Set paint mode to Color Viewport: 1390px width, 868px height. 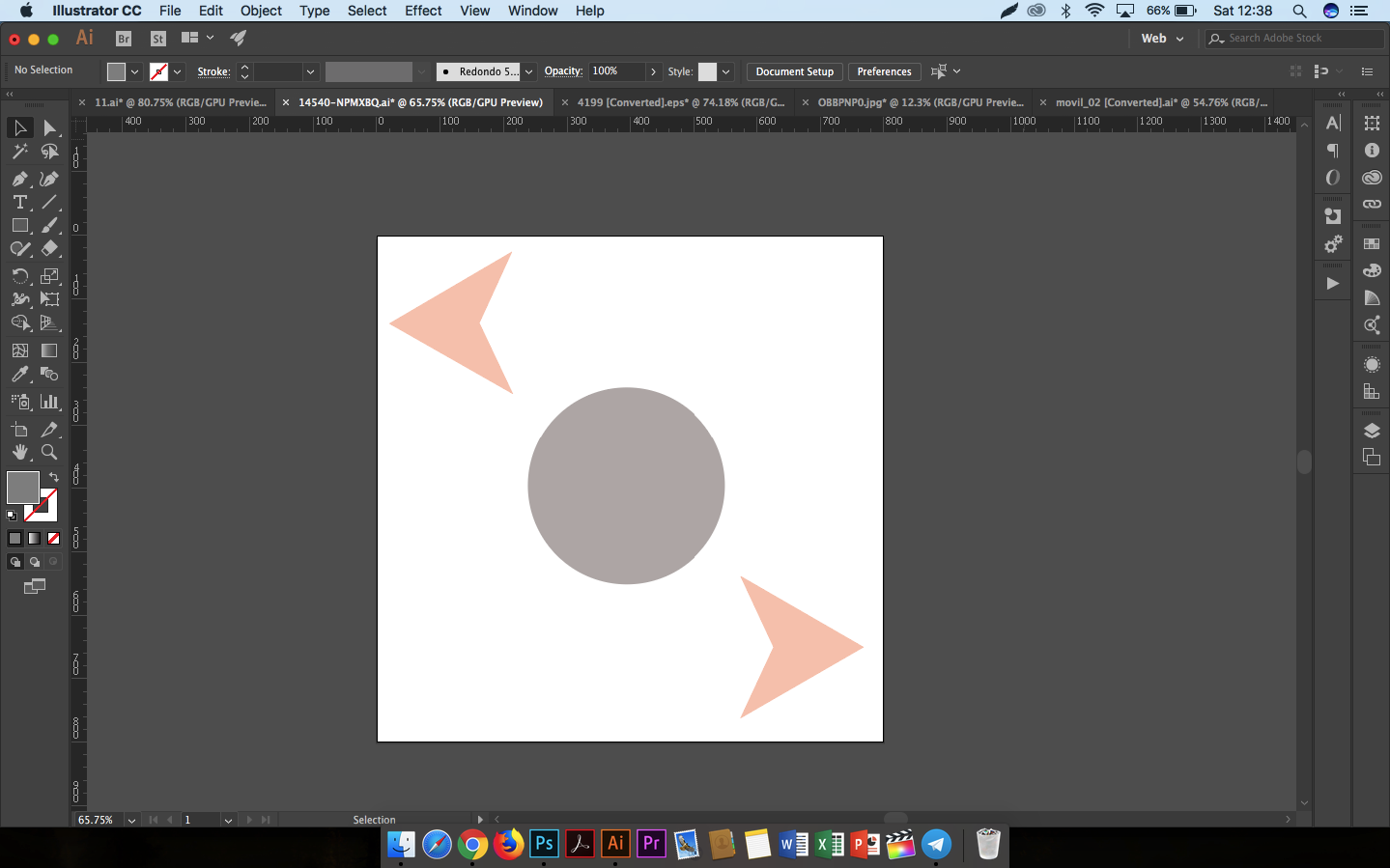coord(14,539)
